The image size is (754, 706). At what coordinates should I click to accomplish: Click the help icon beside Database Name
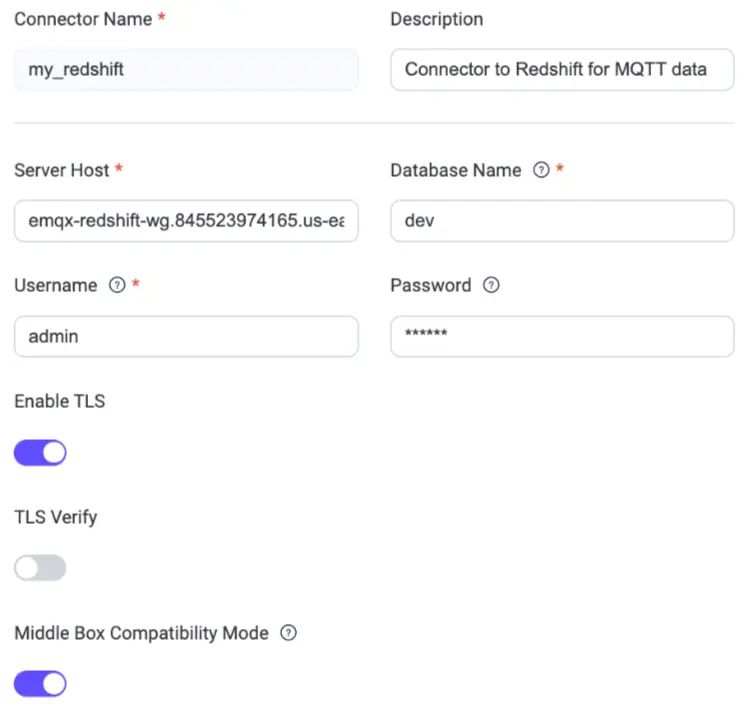[541, 170]
